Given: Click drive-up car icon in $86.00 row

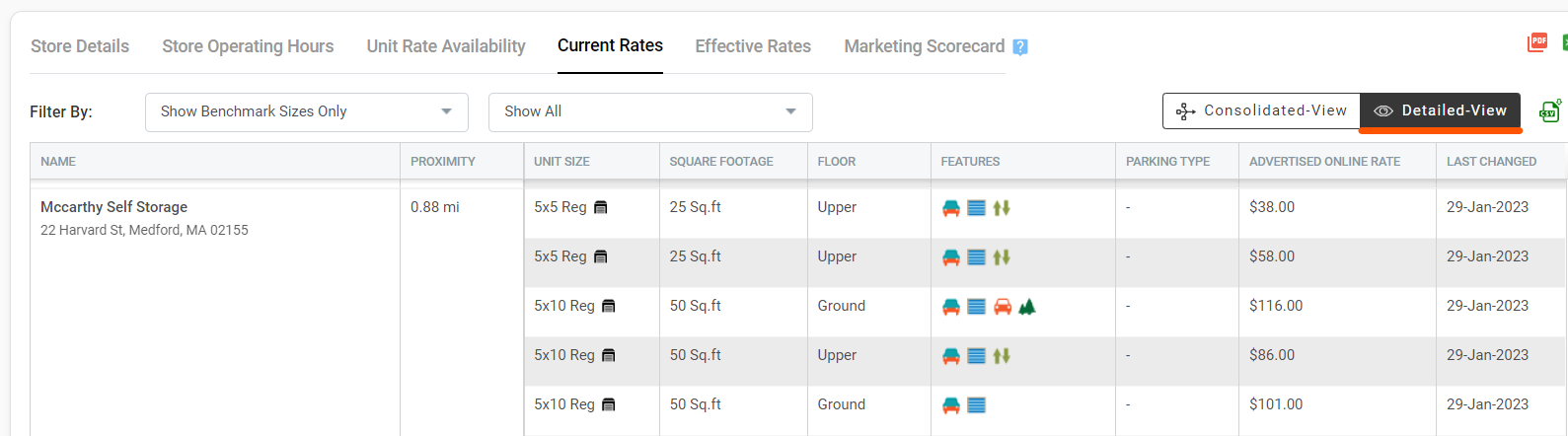Looking at the screenshot, I should (x=951, y=356).
